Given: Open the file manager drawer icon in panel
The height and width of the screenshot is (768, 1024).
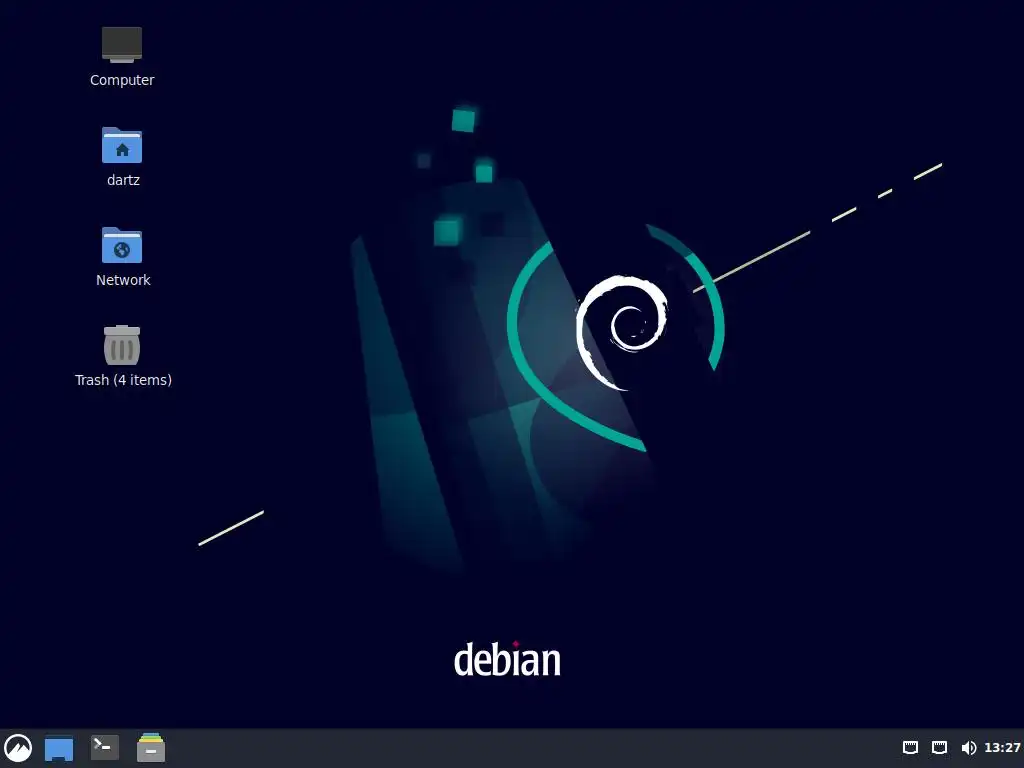Looking at the screenshot, I should tap(151, 748).
